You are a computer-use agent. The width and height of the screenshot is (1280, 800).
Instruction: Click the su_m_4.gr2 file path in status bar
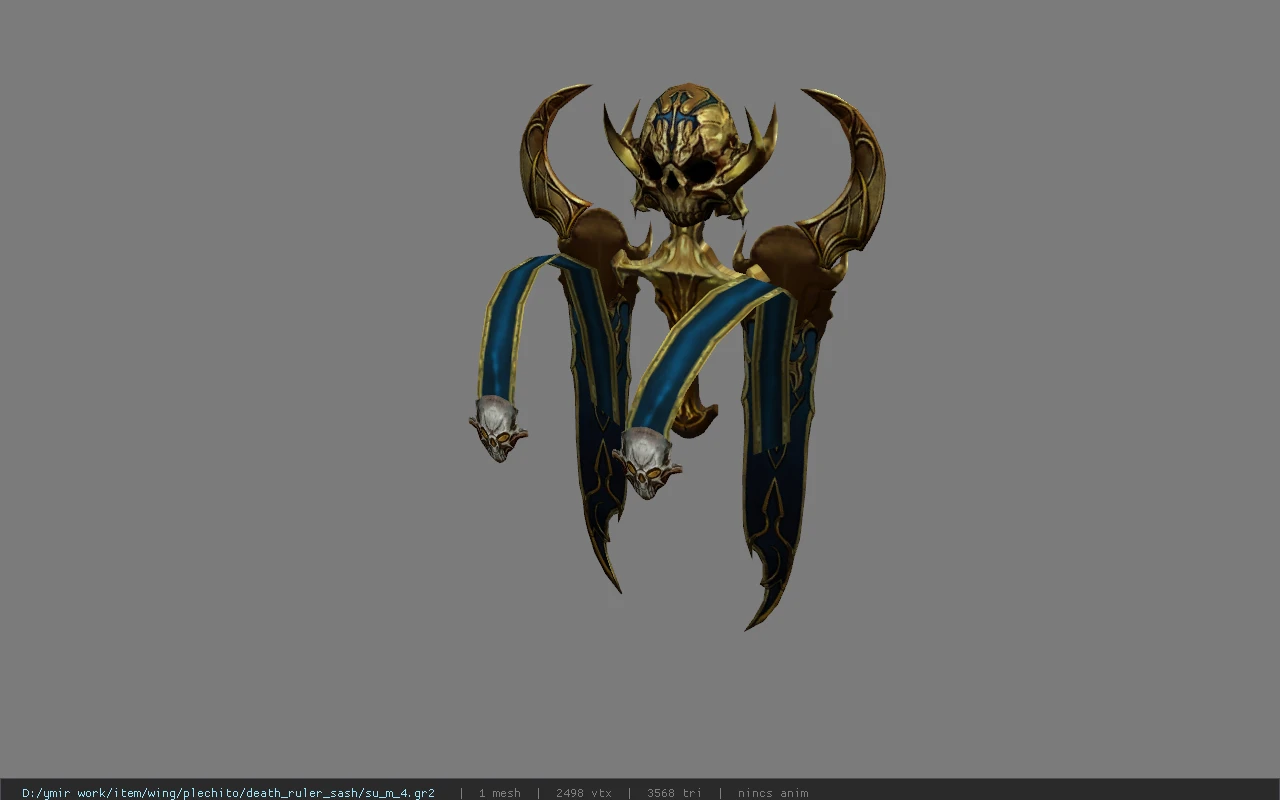pyautogui.click(x=228, y=793)
